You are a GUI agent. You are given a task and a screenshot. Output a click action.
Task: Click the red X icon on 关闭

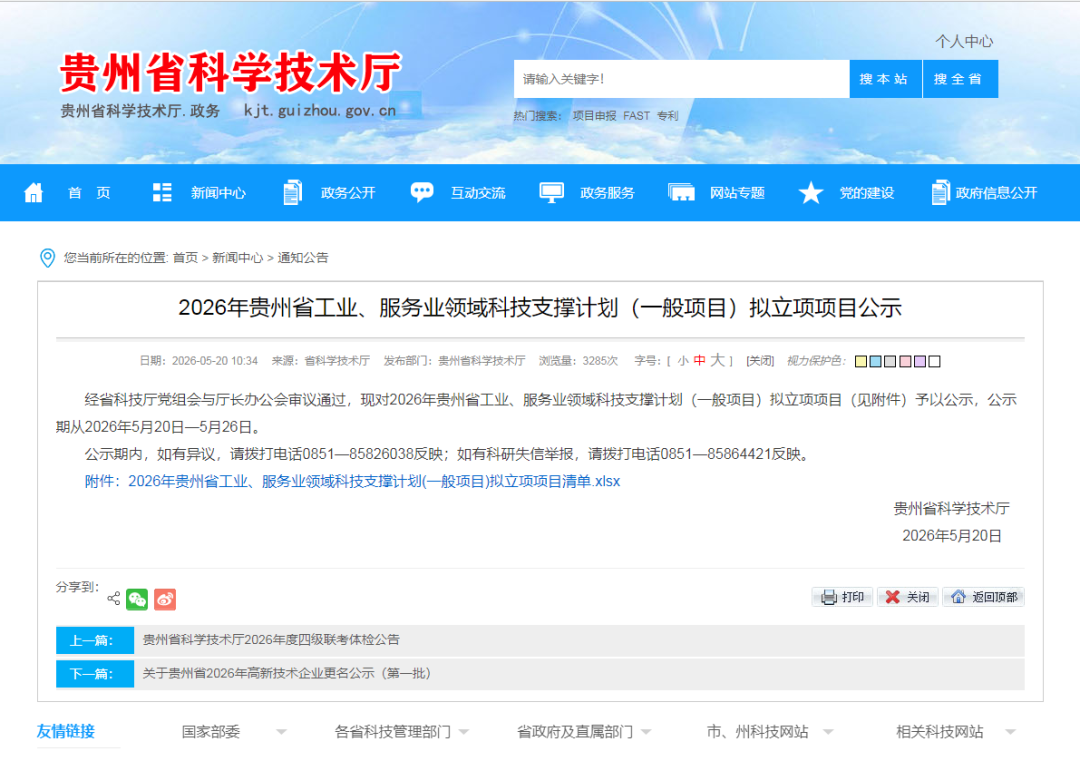[893, 597]
